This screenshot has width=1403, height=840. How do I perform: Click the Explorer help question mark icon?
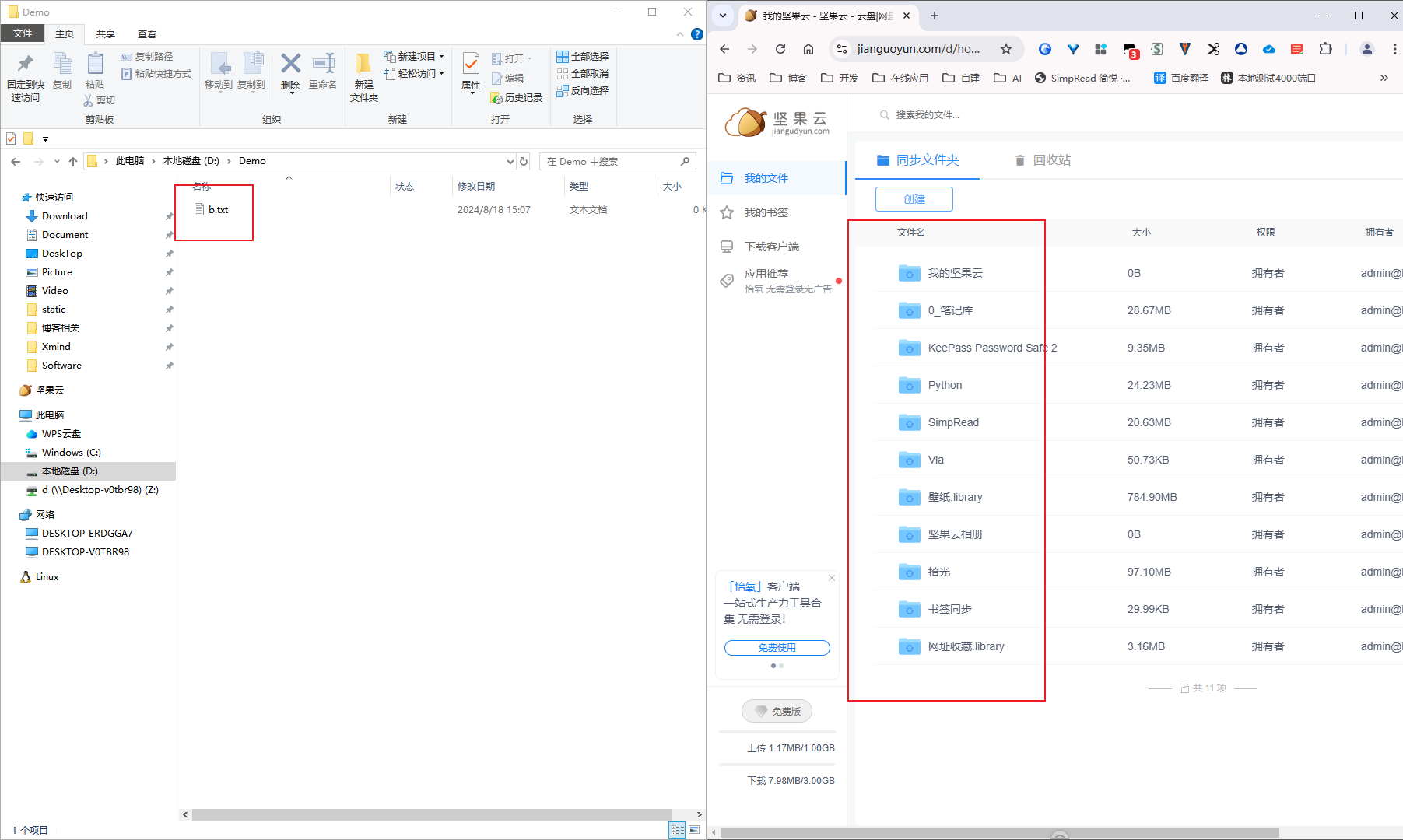coord(697,34)
